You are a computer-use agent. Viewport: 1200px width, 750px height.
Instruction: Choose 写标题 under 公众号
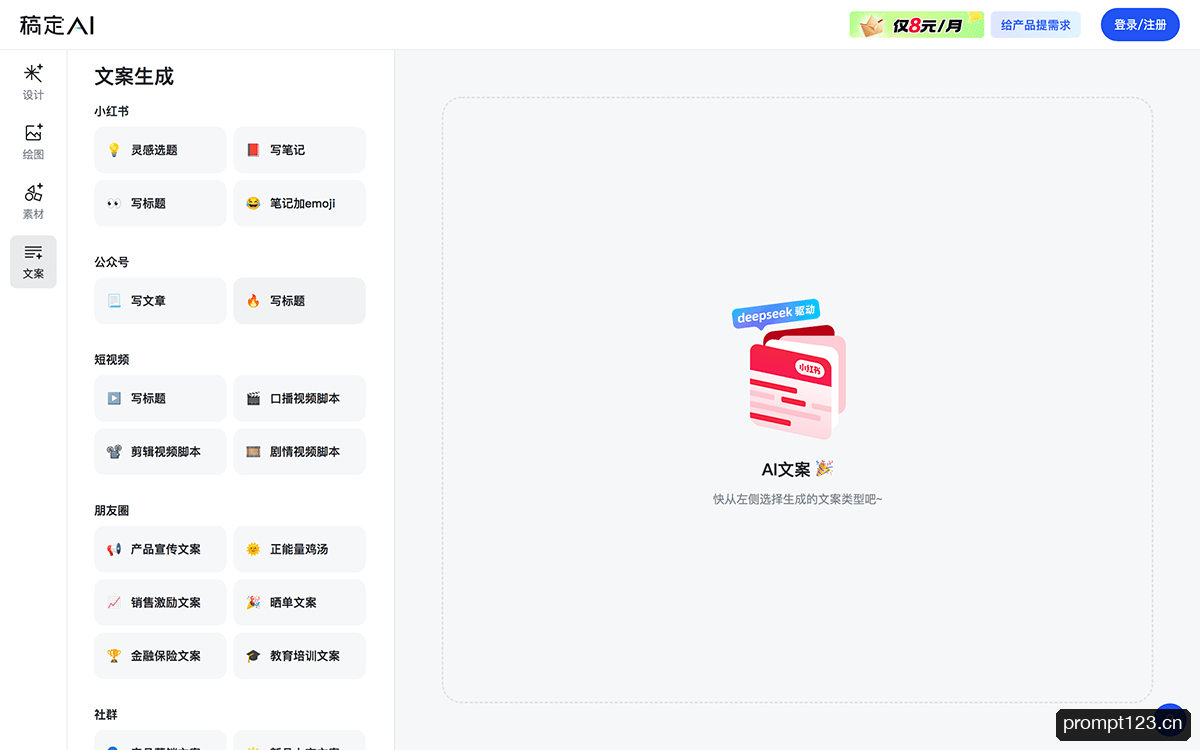[299, 301]
